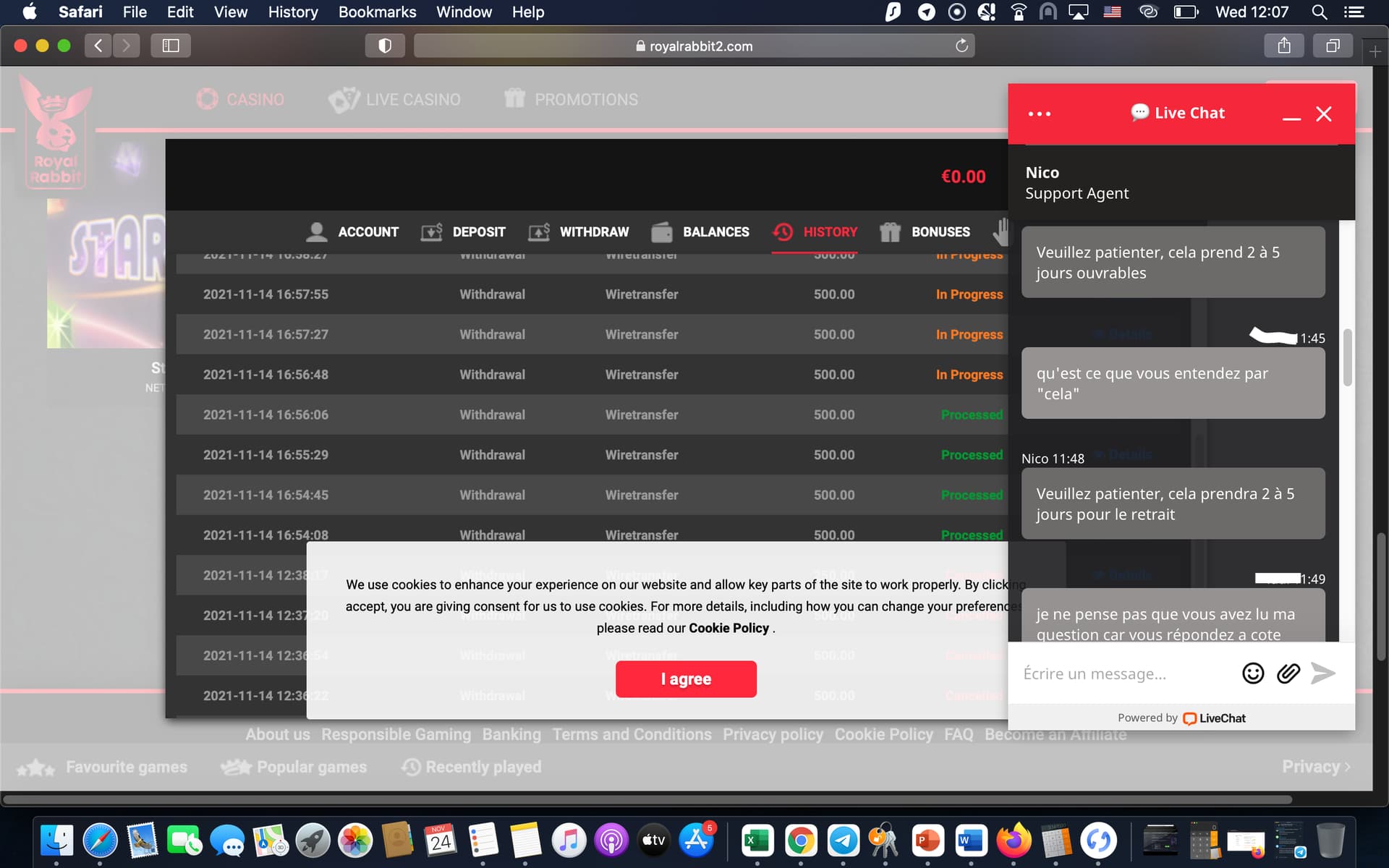Click the emoji picker in Live Chat

[1252, 673]
